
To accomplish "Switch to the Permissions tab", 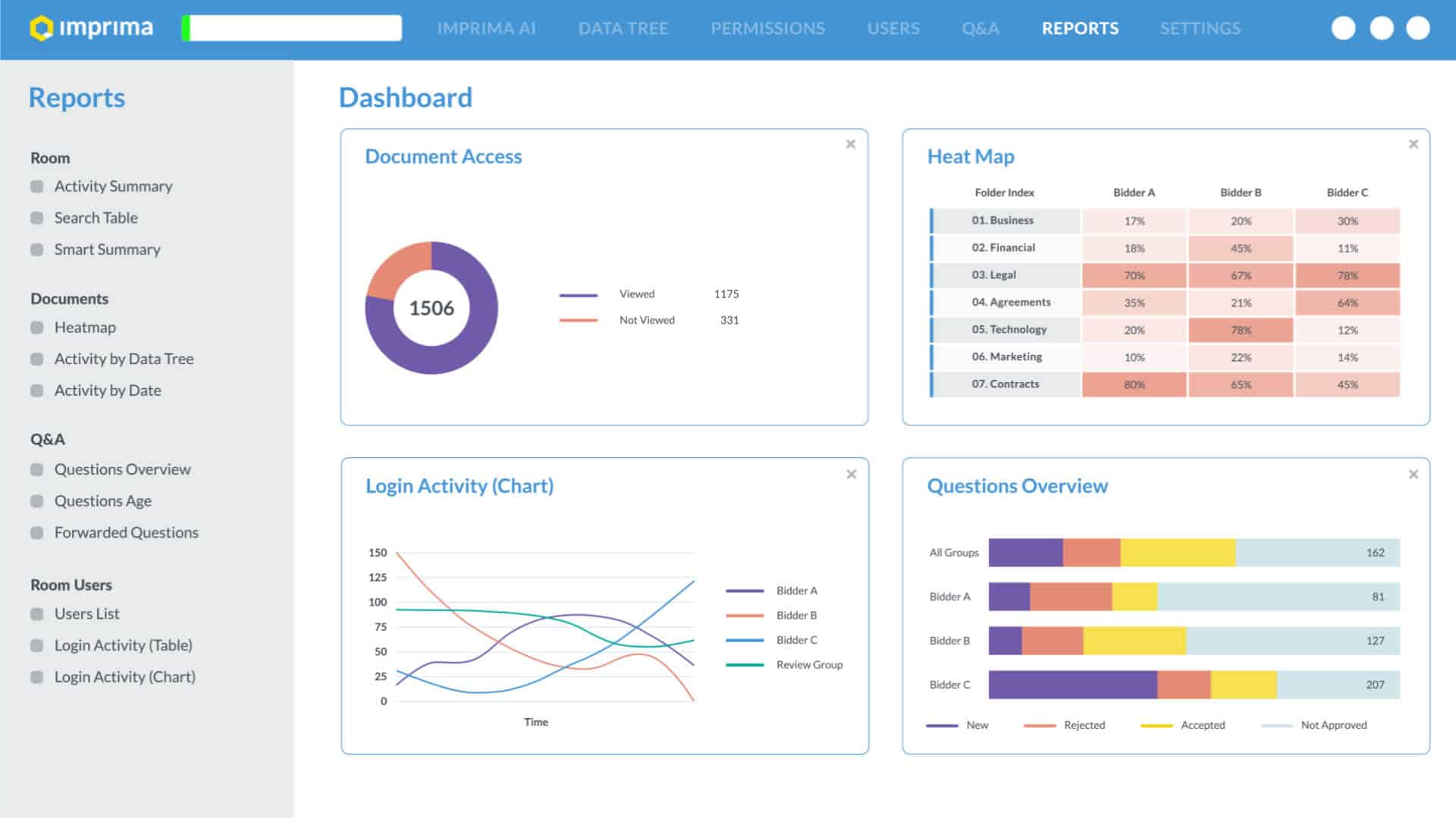I will click(767, 29).
